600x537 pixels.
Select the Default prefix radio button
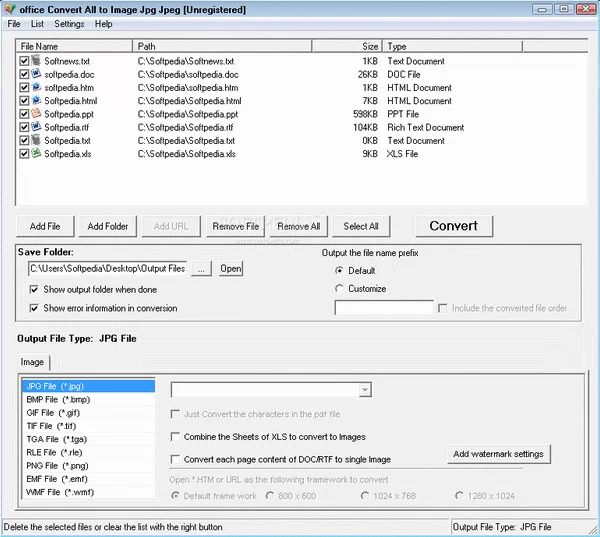[x=339, y=271]
